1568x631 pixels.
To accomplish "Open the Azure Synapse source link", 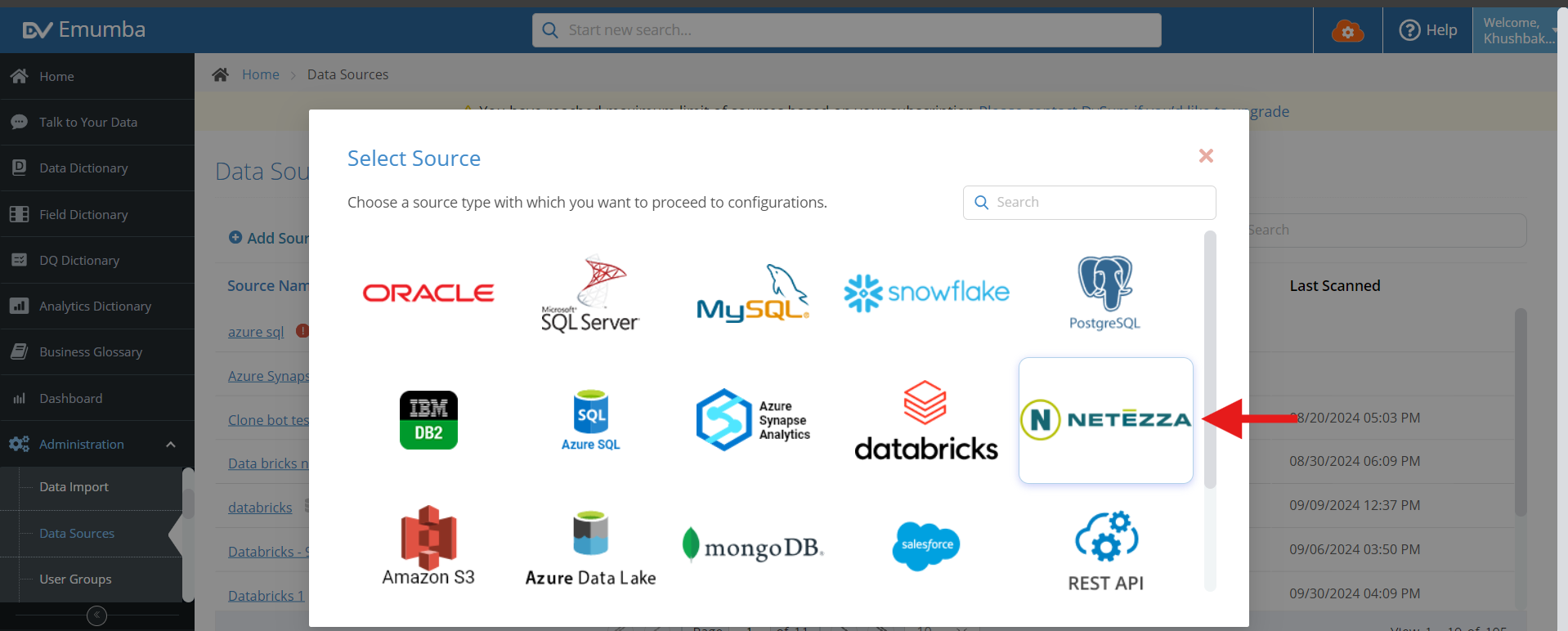I will pos(268,376).
